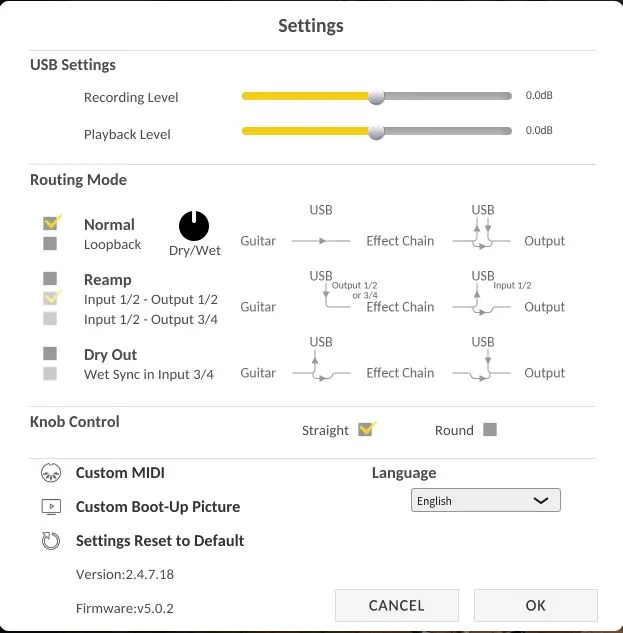Click Settings Reset to Default text

point(160,541)
